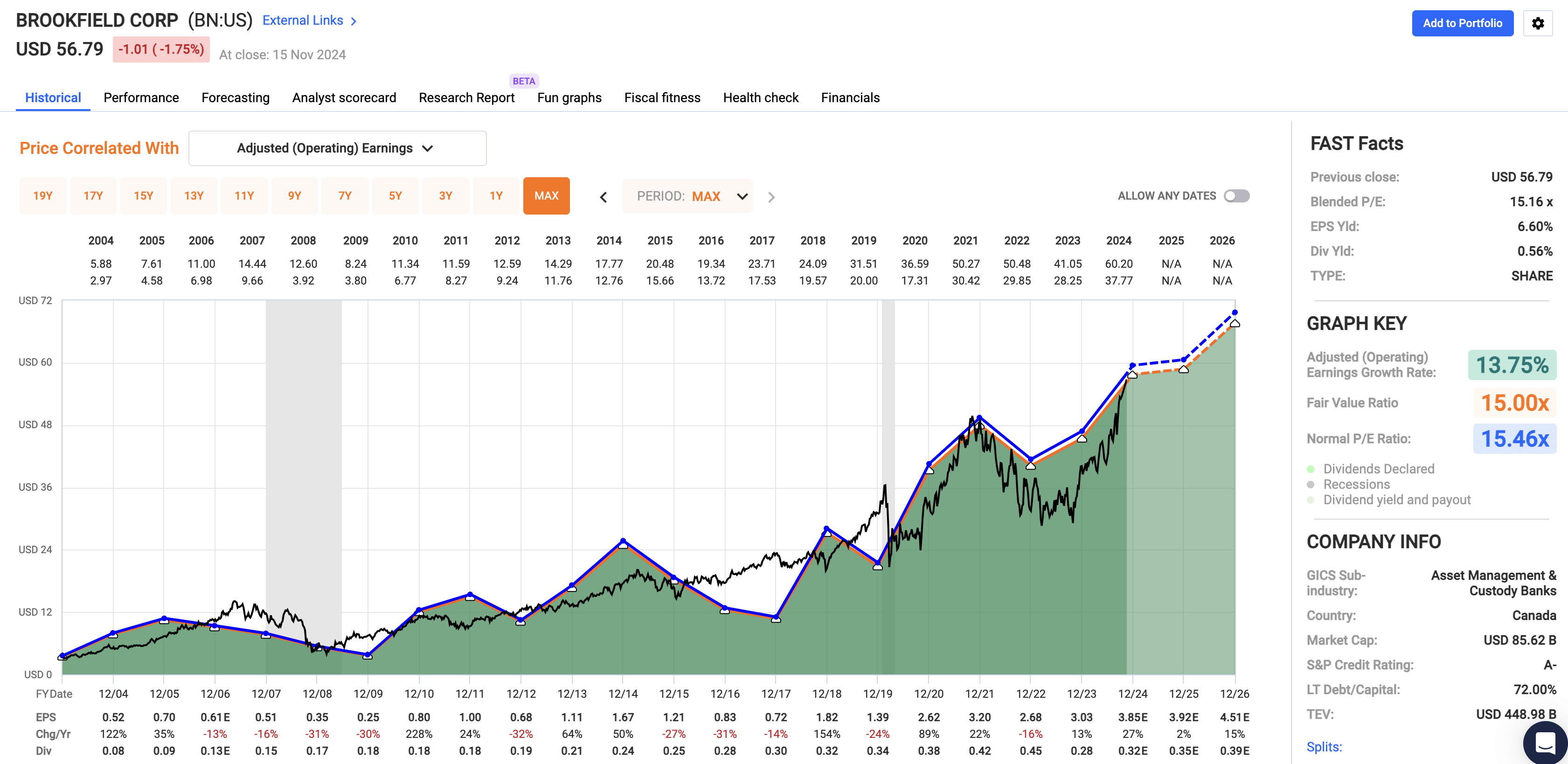
Task: Select the MAX range button
Action: pos(546,195)
